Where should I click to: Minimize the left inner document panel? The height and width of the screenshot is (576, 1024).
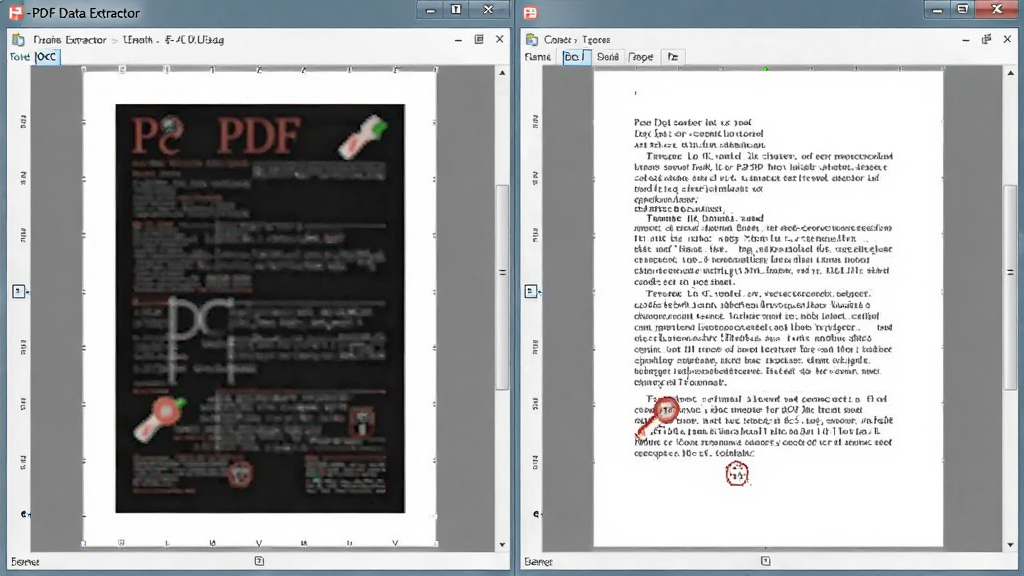(x=458, y=40)
